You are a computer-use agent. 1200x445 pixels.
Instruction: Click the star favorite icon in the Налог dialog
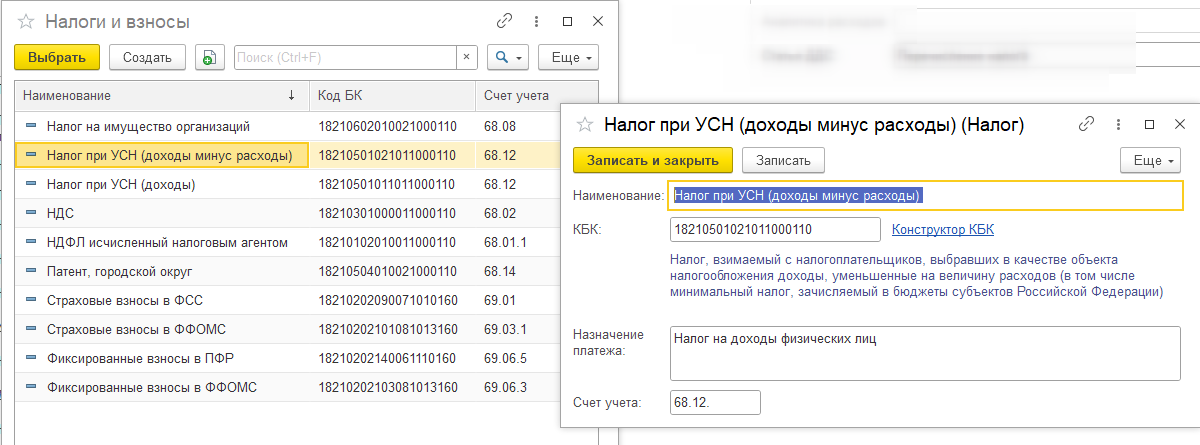pyautogui.click(x=585, y=125)
